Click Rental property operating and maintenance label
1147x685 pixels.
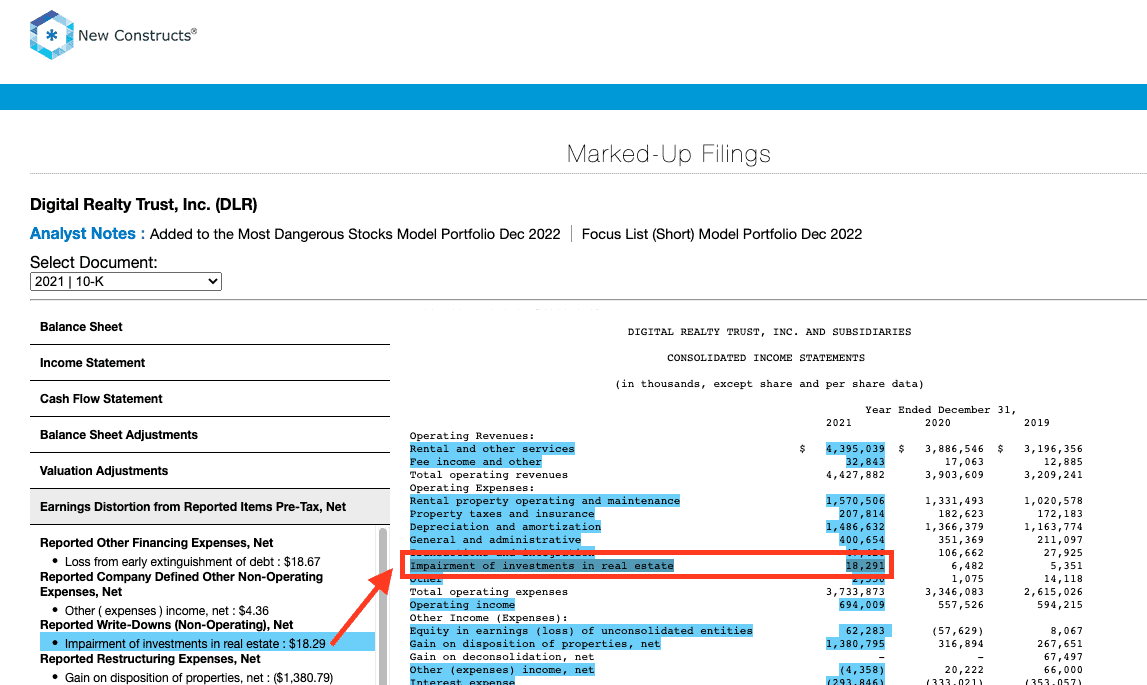coord(544,501)
